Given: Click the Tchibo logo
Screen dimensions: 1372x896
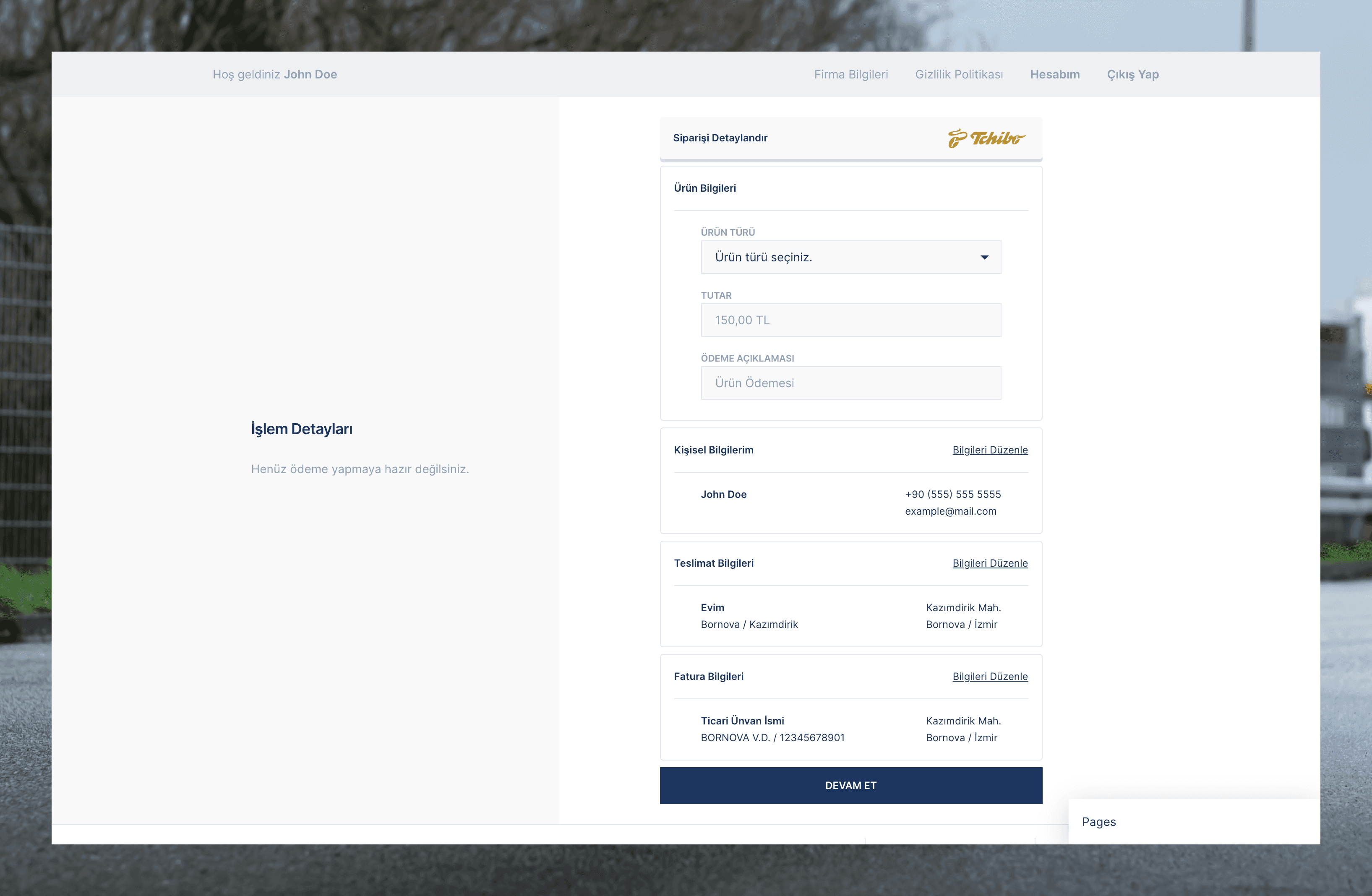Looking at the screenshot, I should tap(986, 138).
